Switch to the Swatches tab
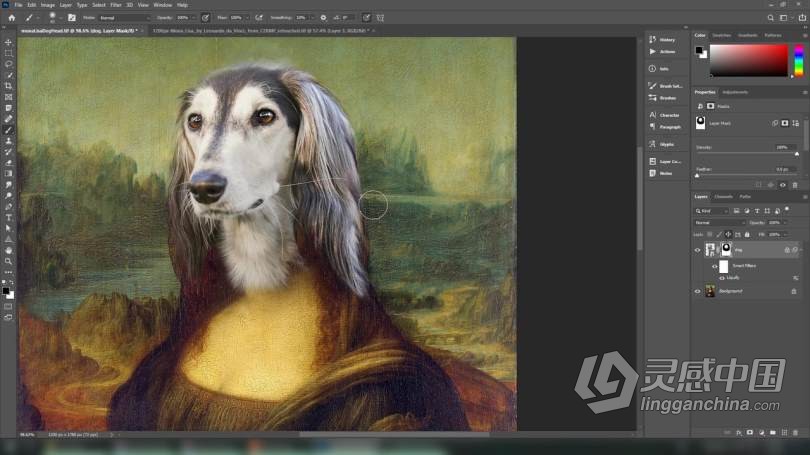The width and height of the screenshot is (810, 455). 722,35
